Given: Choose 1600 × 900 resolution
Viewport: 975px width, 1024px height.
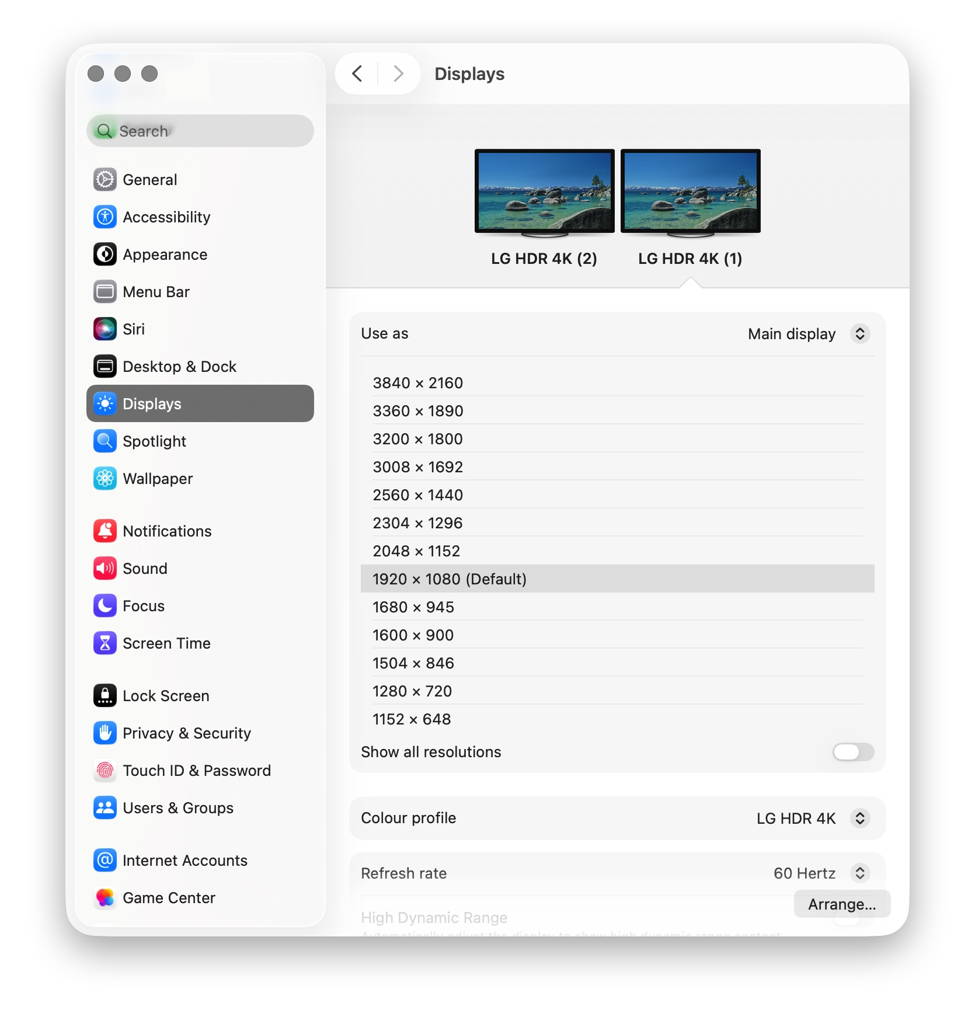Looking at the screenshot, I should click(617, 635).
